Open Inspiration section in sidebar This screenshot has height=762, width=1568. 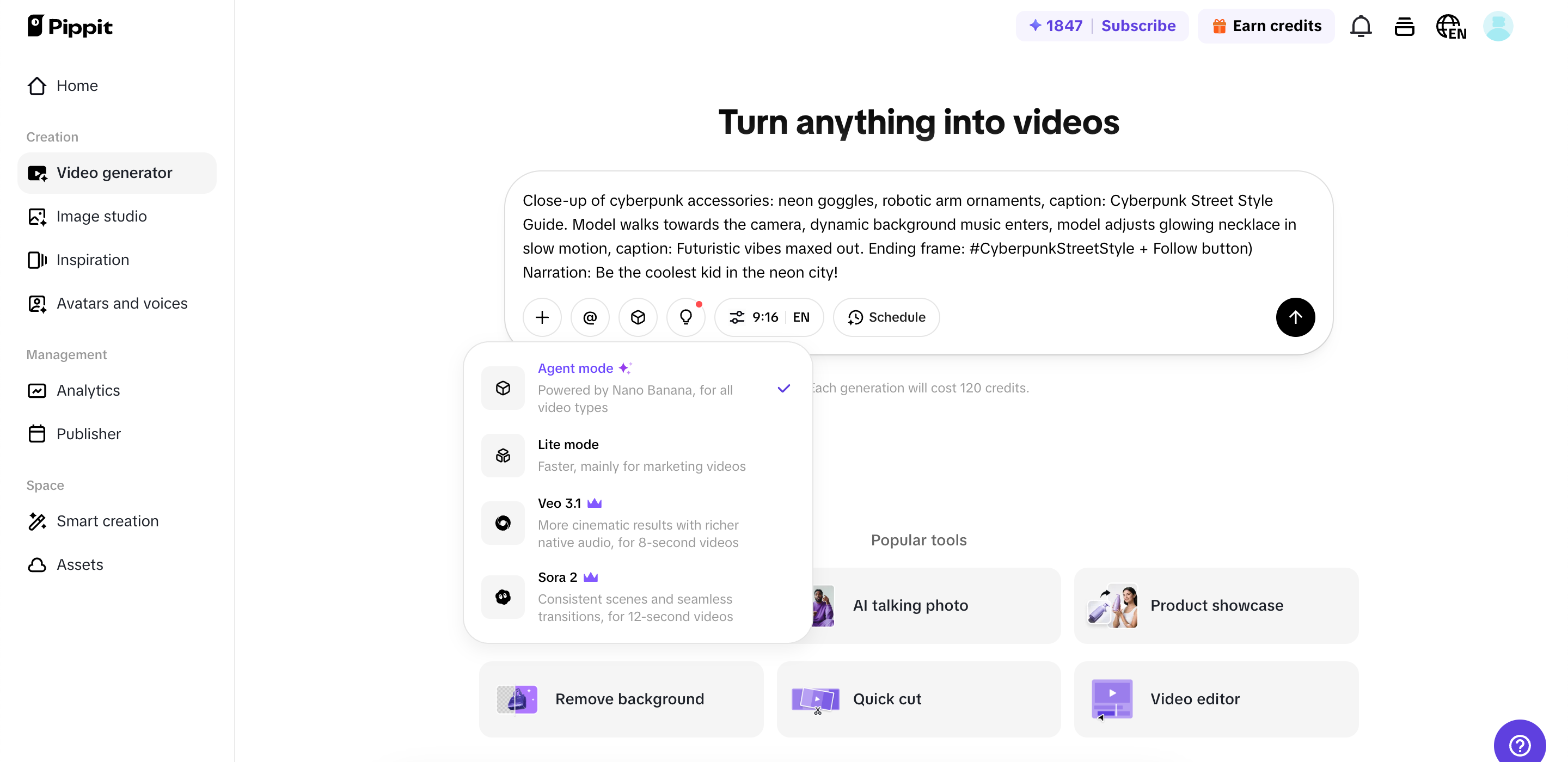pos(93,260)
